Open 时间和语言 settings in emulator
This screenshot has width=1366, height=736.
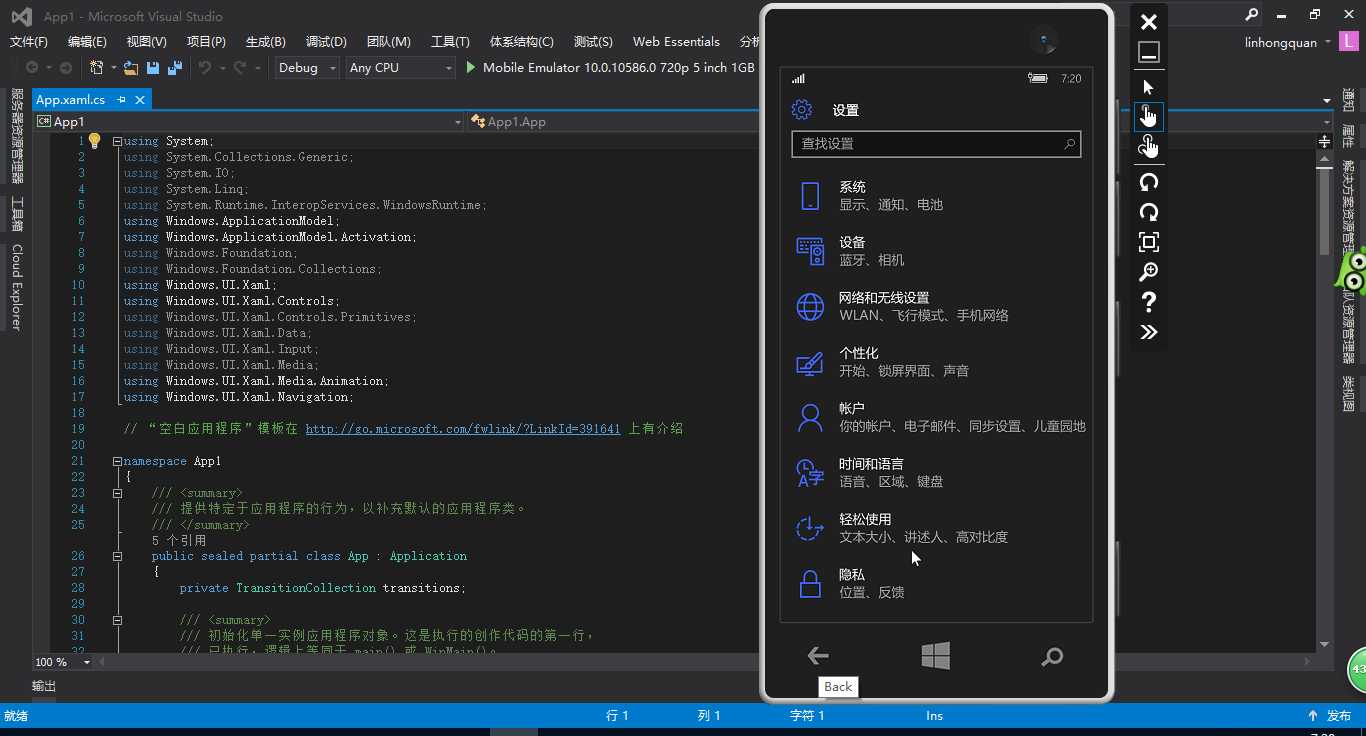point(936,472)
